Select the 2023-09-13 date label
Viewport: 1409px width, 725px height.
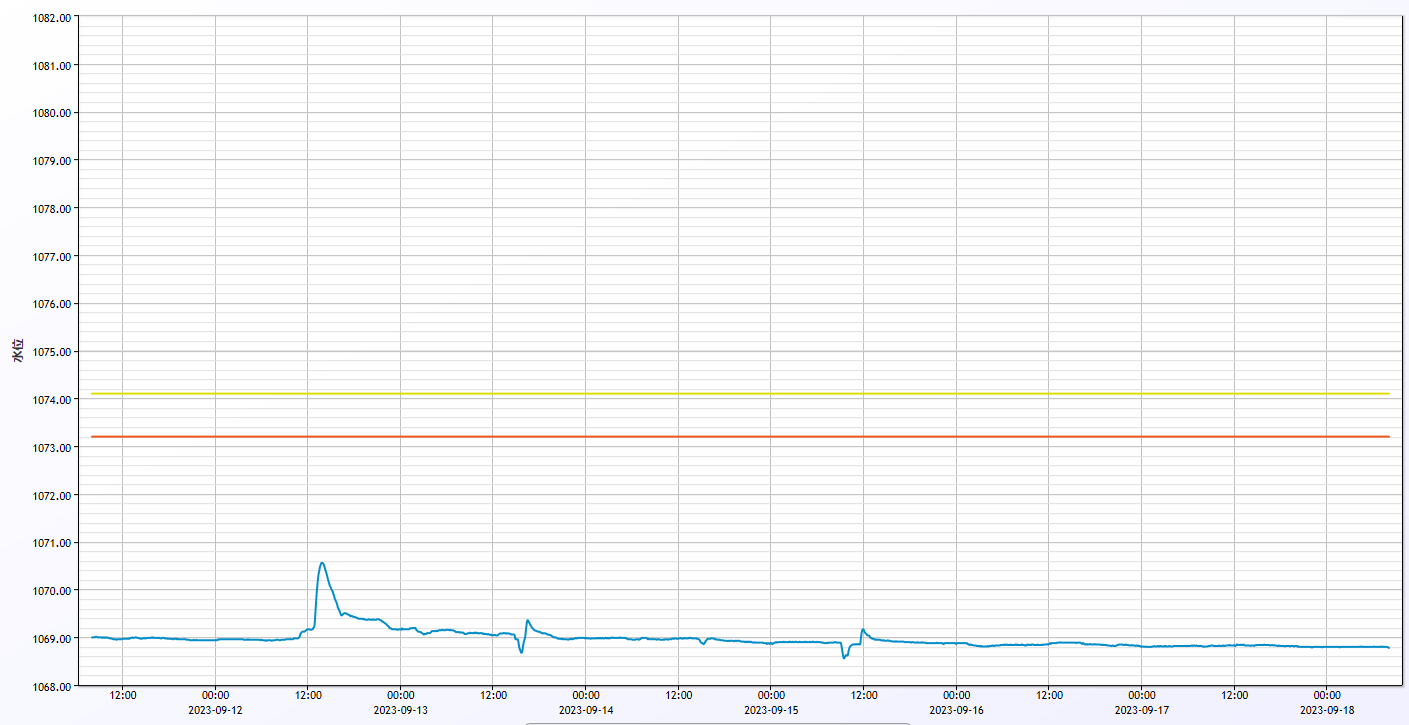pyautogui.click(x=400, y=710)
